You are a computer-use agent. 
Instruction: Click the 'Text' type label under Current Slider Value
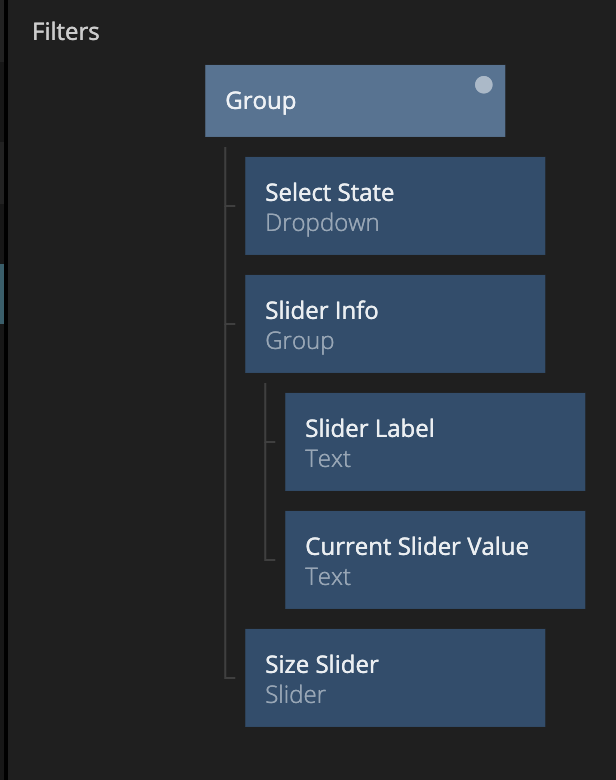(x=328, y=577)
